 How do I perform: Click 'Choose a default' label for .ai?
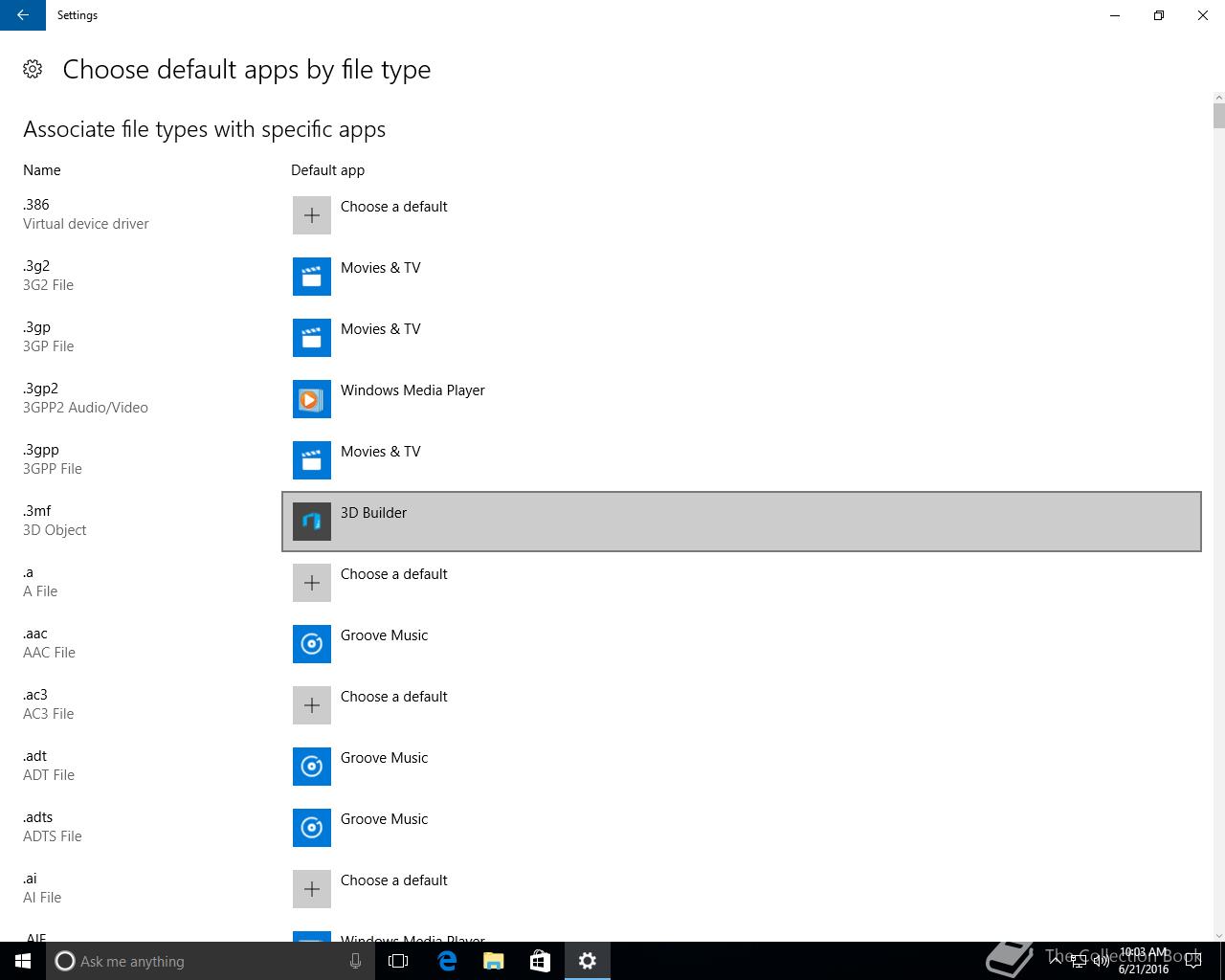394,880
